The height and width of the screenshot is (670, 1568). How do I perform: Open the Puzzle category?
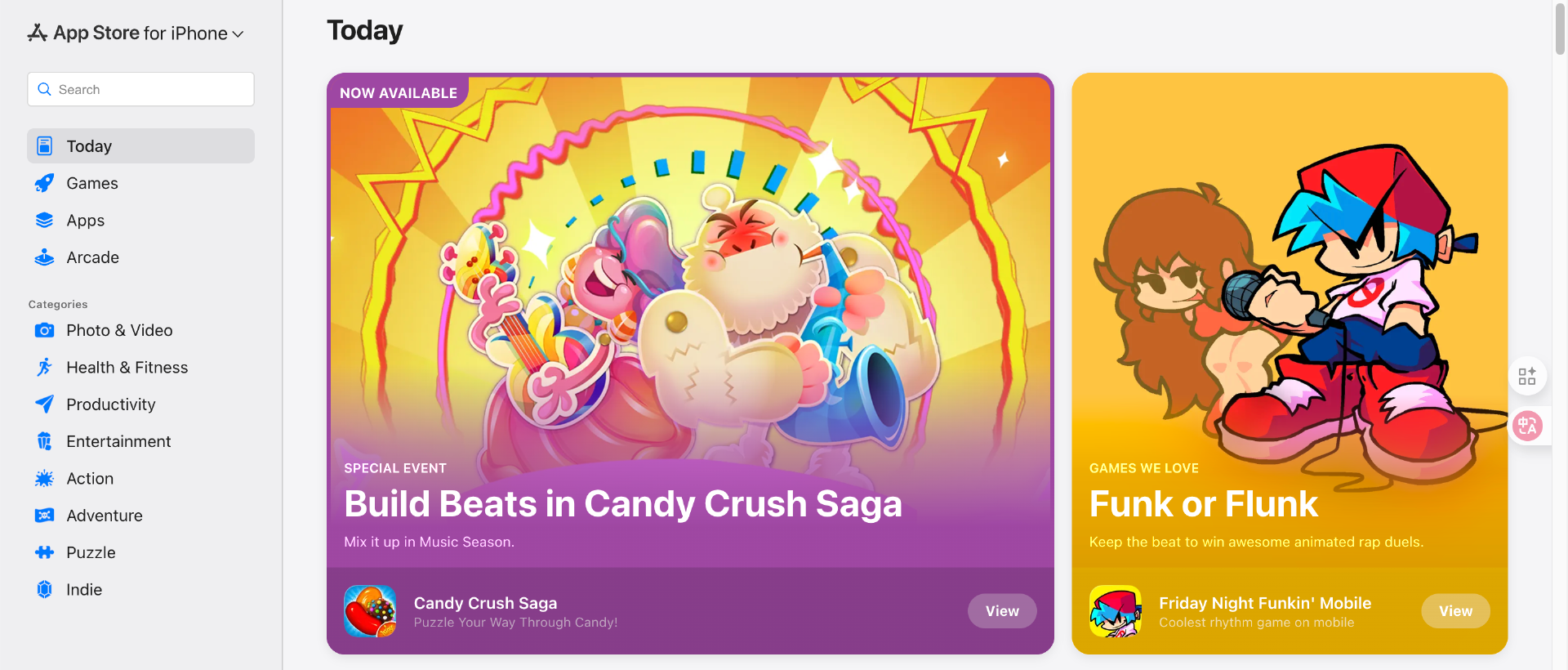tap(91, 553)
